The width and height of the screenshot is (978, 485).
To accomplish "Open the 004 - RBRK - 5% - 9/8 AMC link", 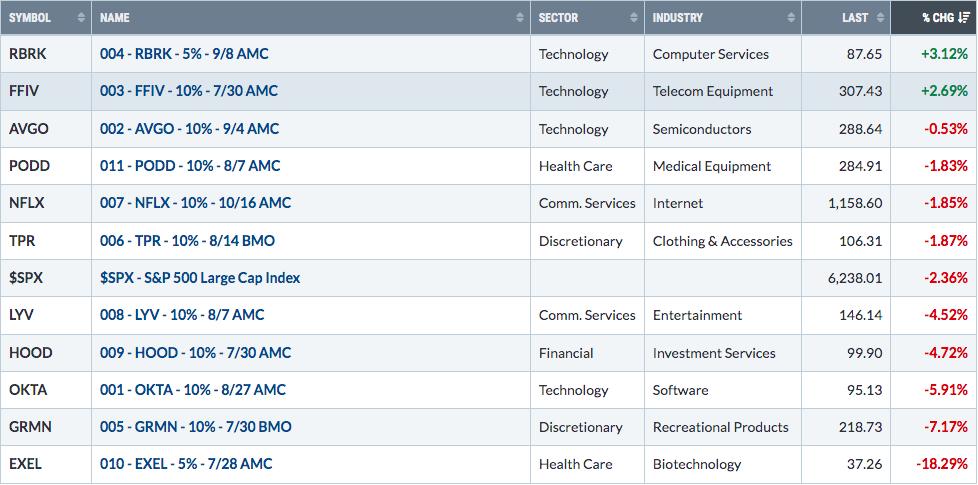I will 184,54.
